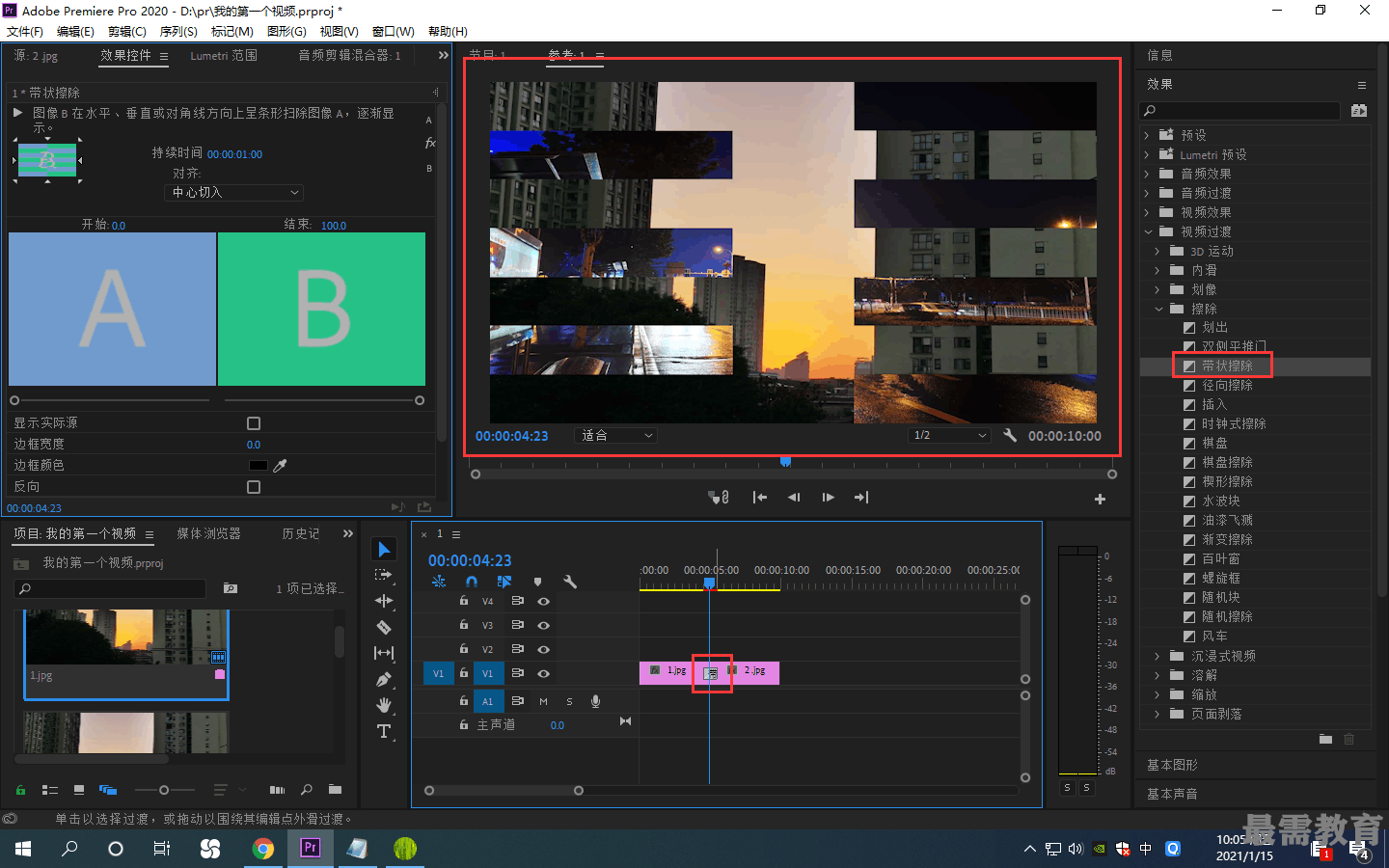This screenshot has height=868, width=1389.
Task: Toggle lock on V4 track
Action: click(x=464, y=600)
